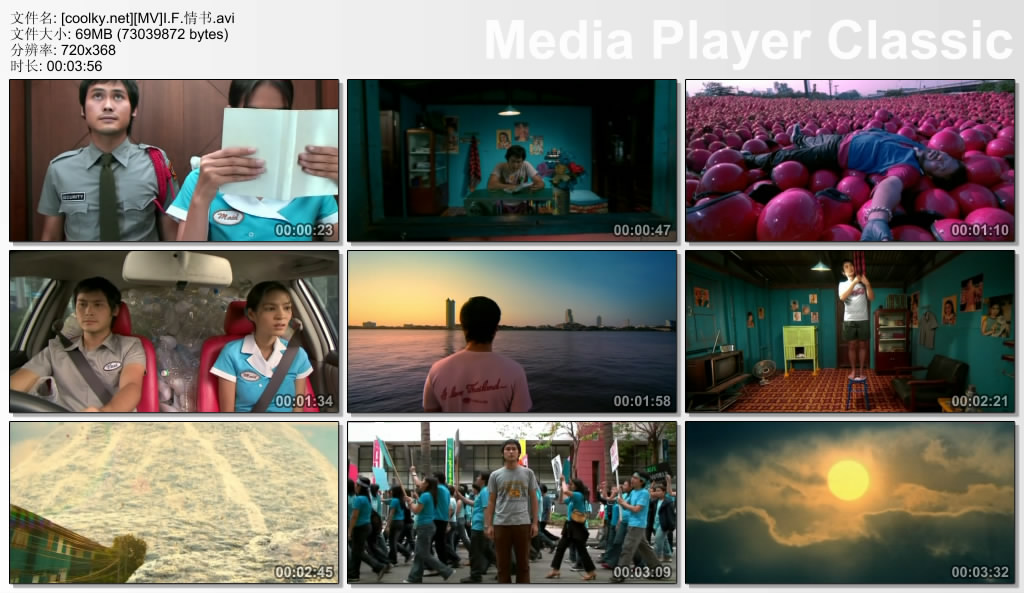Open the sea boat thumbnail at 00:02:45
Screen dimensions: 1024x593
click(x=174, y=503)
